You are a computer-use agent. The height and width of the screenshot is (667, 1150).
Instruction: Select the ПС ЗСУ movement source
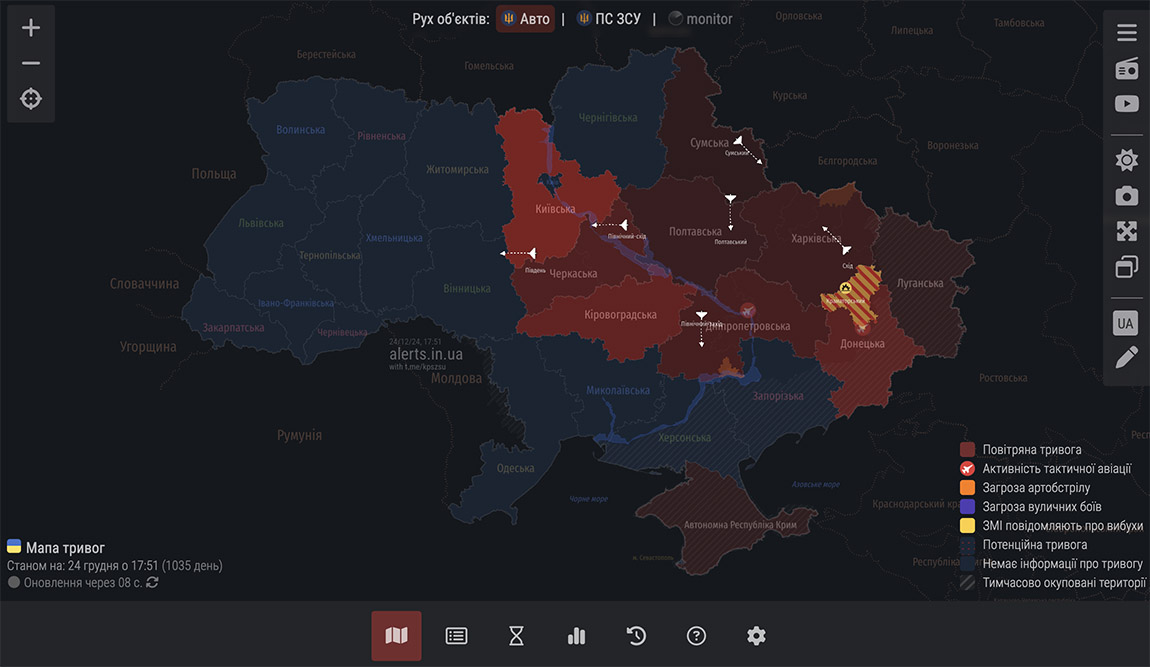[x=608, y=19]
